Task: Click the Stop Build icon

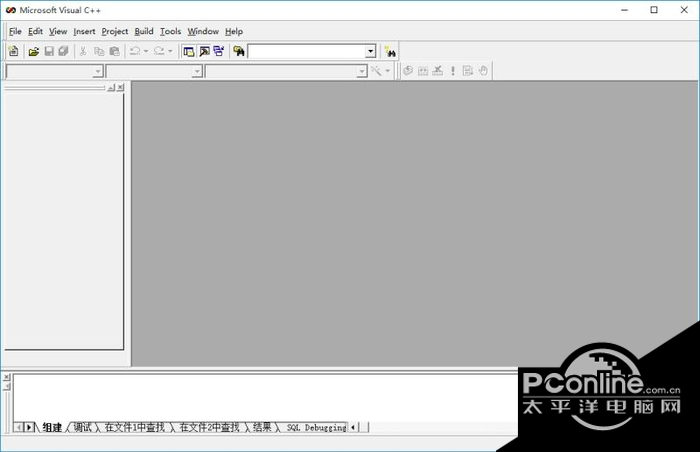Action: pyautogui.click(x=438, y=71)
